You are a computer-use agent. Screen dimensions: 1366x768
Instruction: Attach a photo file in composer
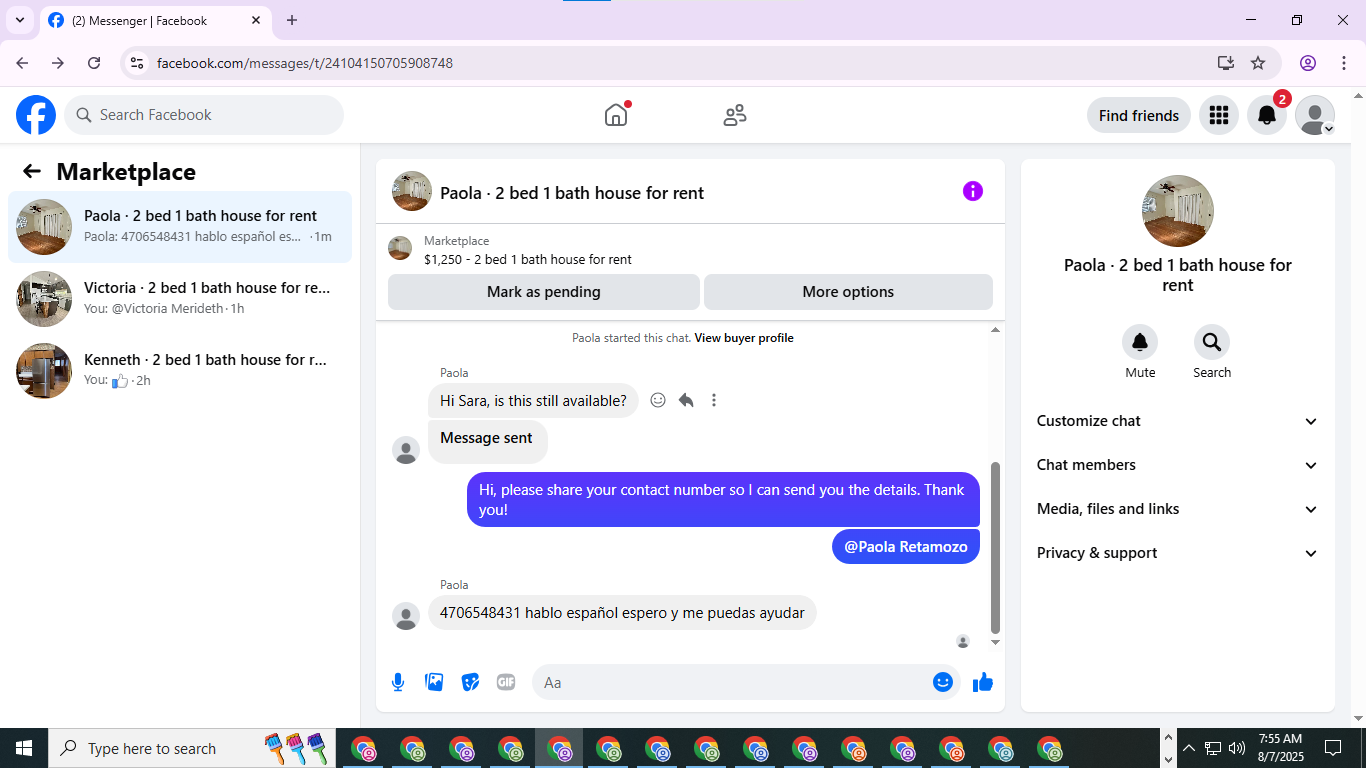[434, 682]
